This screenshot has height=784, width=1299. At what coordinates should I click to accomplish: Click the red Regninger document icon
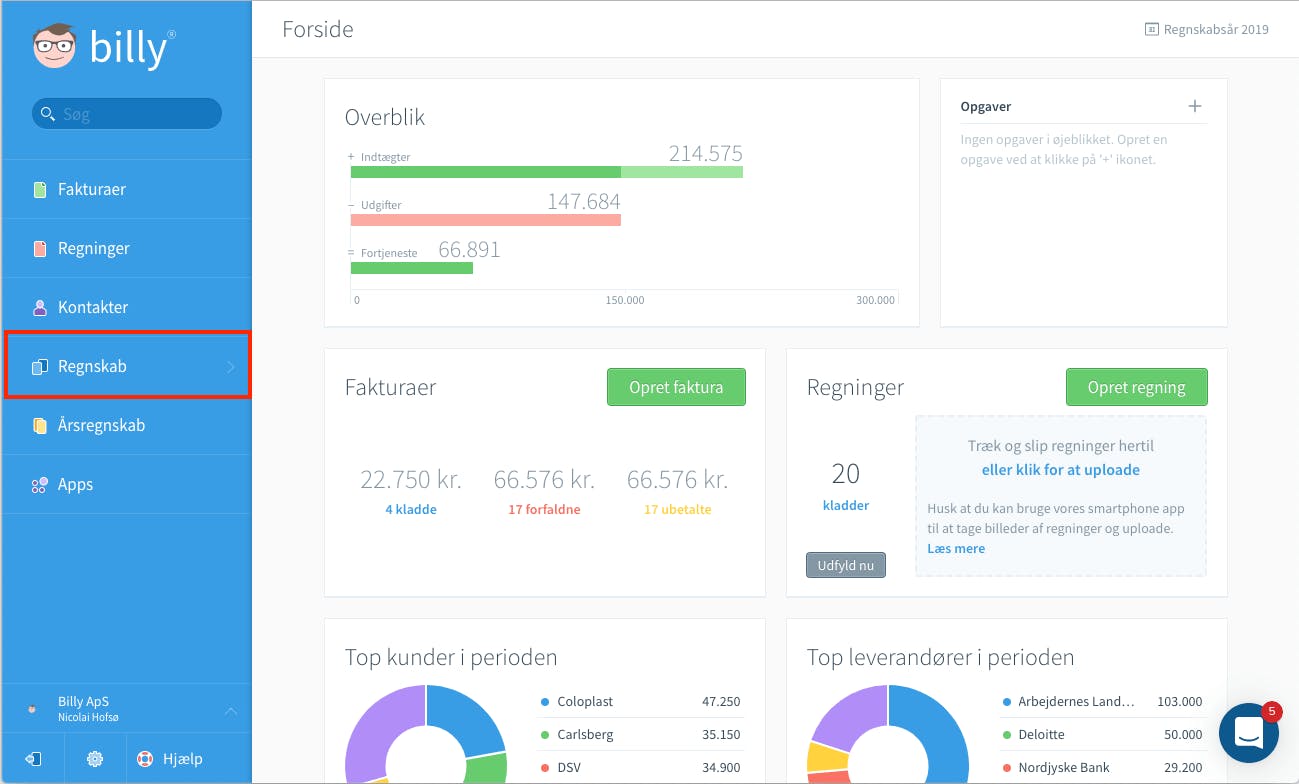pos(40,248)
